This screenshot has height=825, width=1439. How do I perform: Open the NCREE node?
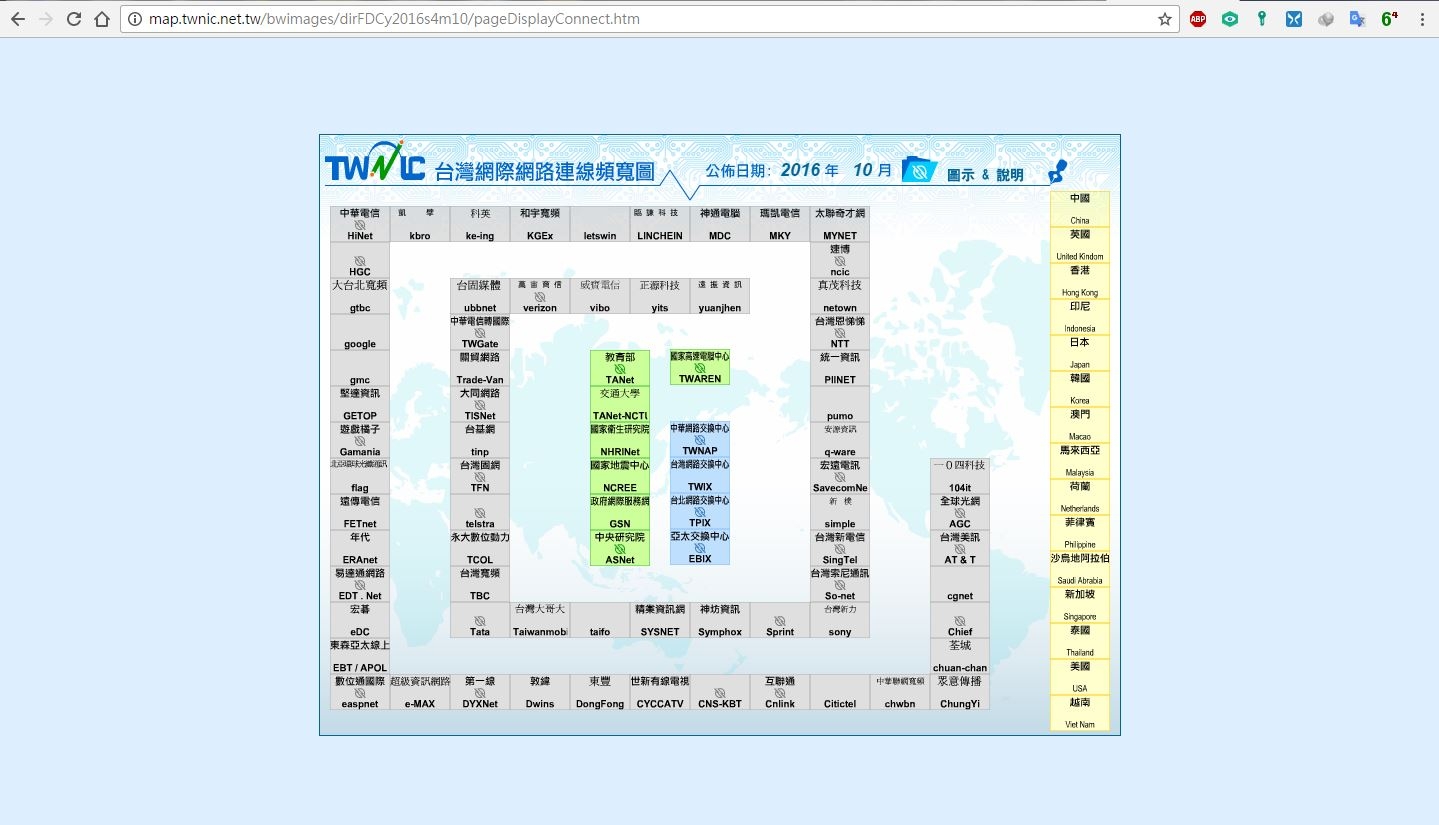coord(620,476)
